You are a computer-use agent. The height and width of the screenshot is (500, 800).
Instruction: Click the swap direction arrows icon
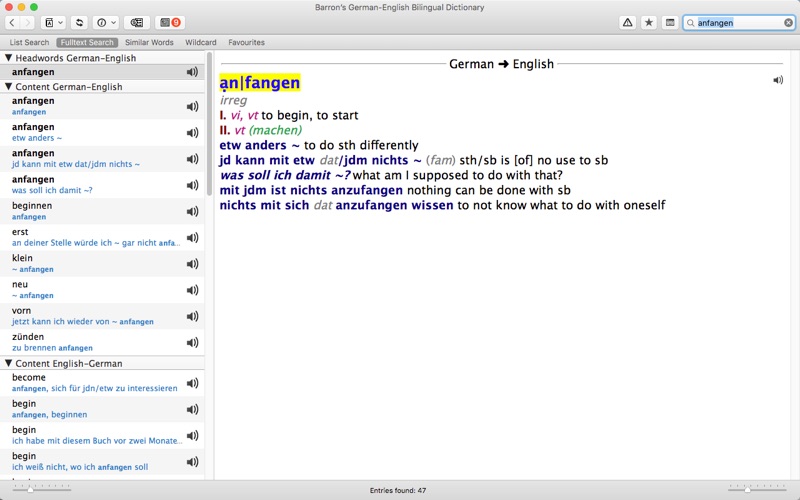pos(80,22)
